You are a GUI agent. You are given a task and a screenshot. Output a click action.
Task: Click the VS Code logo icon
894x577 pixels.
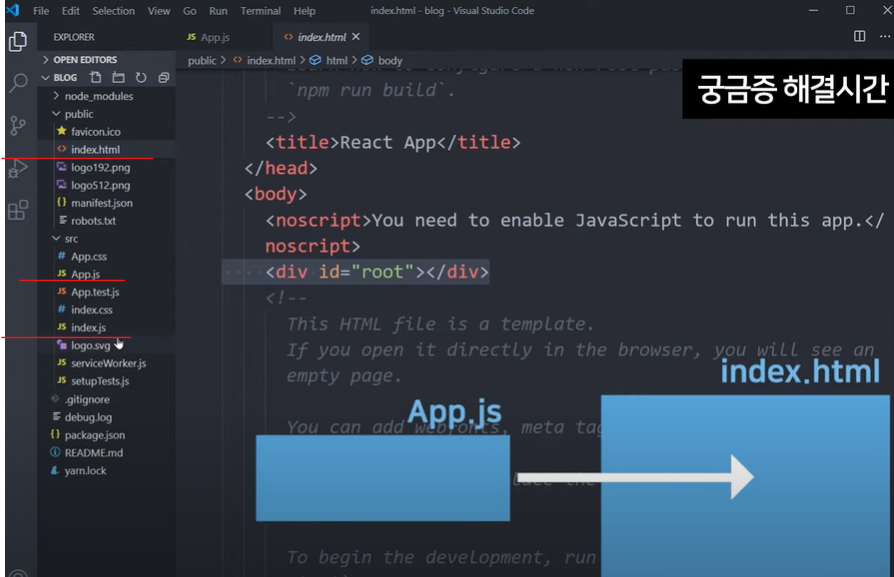[13, 10]
